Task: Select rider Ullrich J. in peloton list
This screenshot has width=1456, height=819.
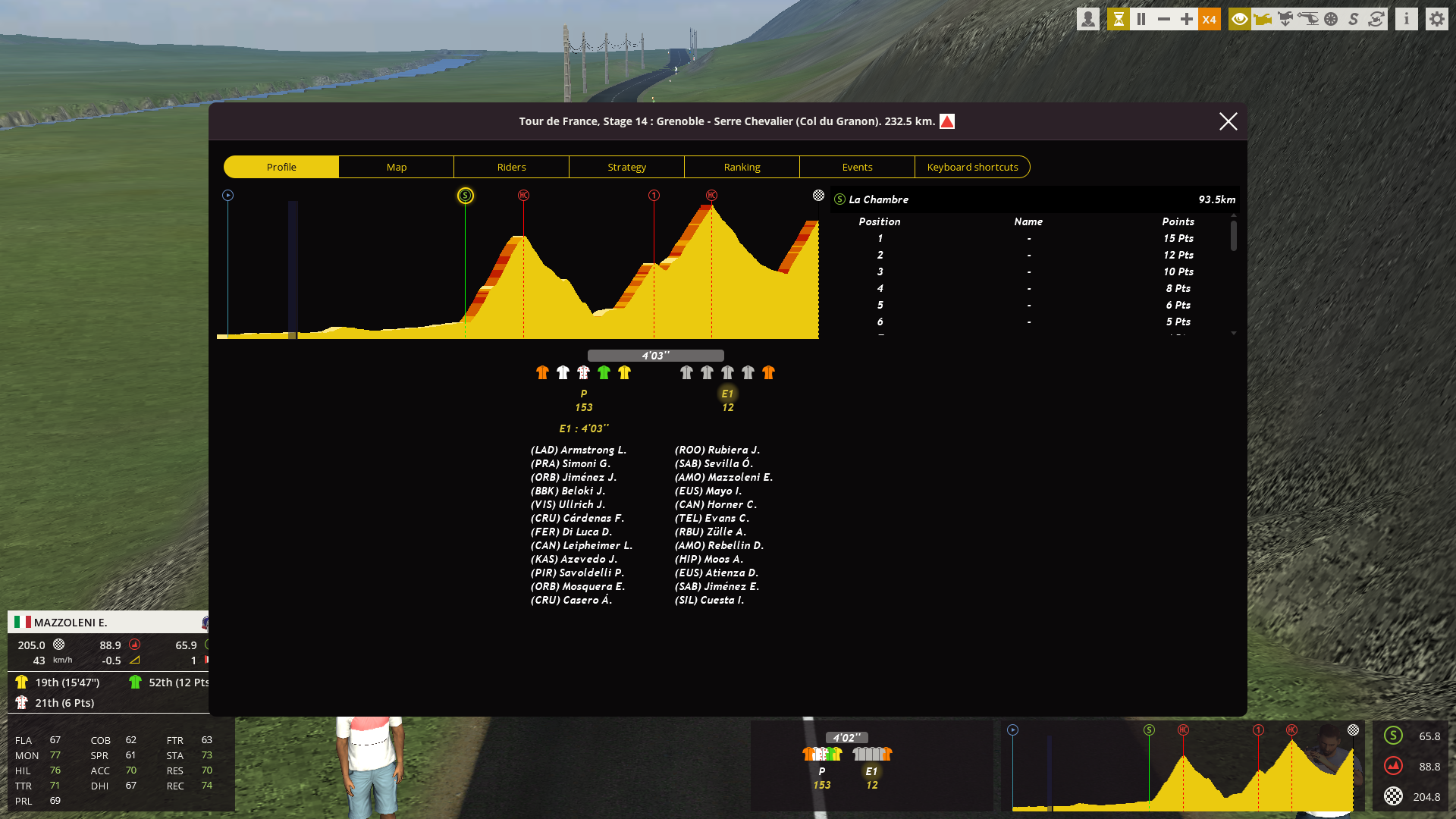Action: pyautogui.click(x=568, y=504)
